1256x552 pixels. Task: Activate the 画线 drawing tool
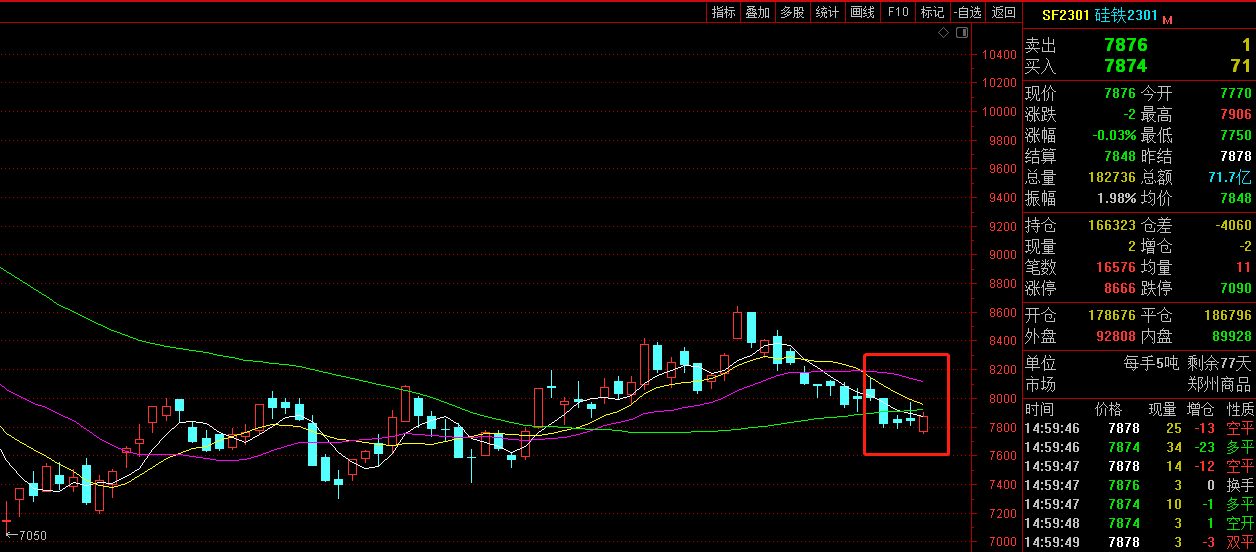pyautogui.click(x=862, y=12)
